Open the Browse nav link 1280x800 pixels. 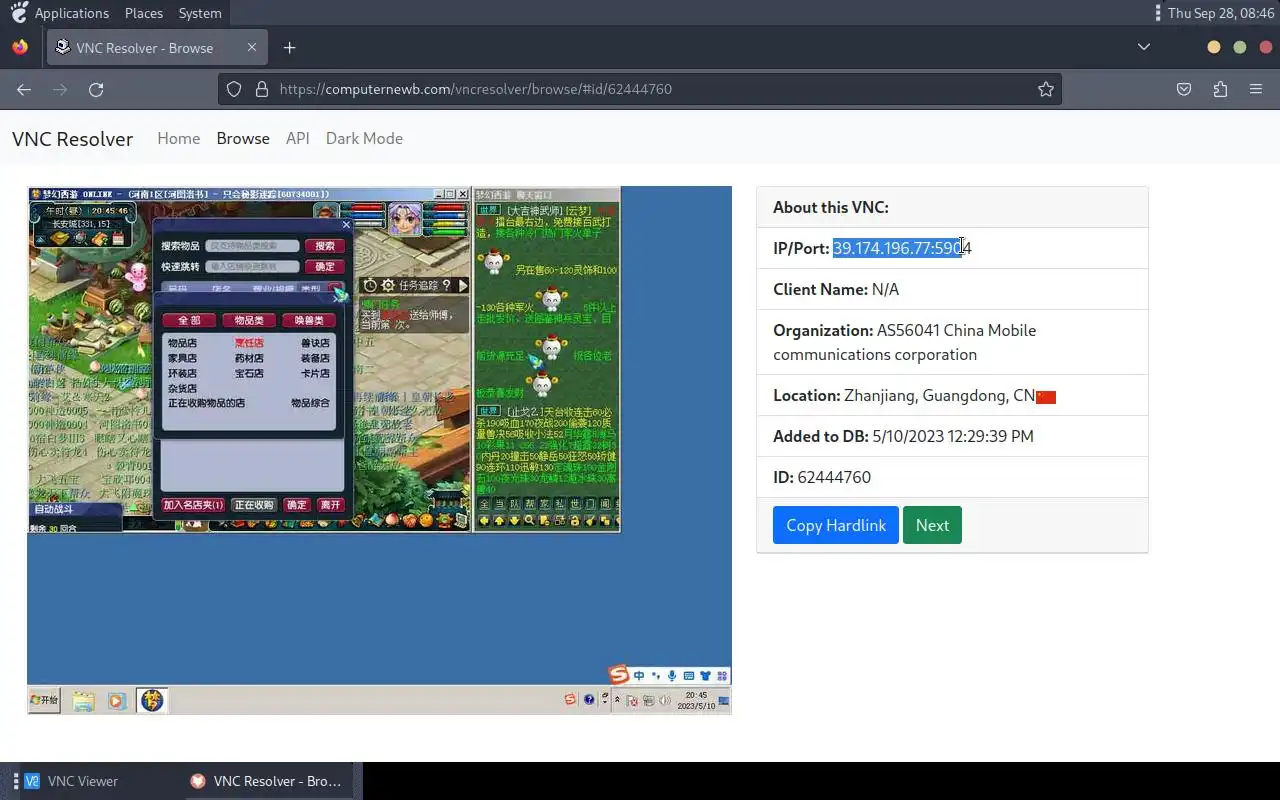click(243, 138)
